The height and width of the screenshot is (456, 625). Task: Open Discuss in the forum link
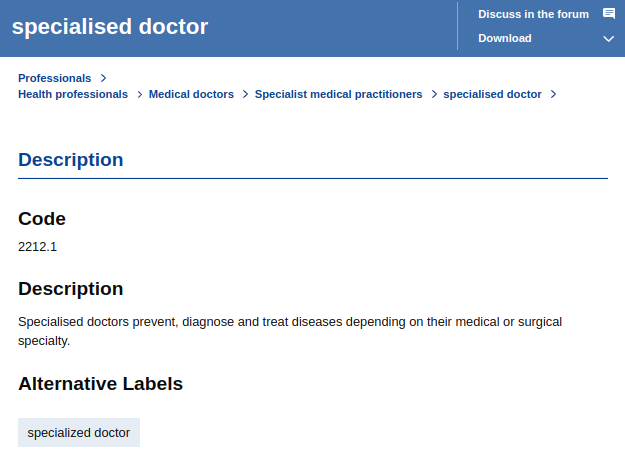click(533, 14)
